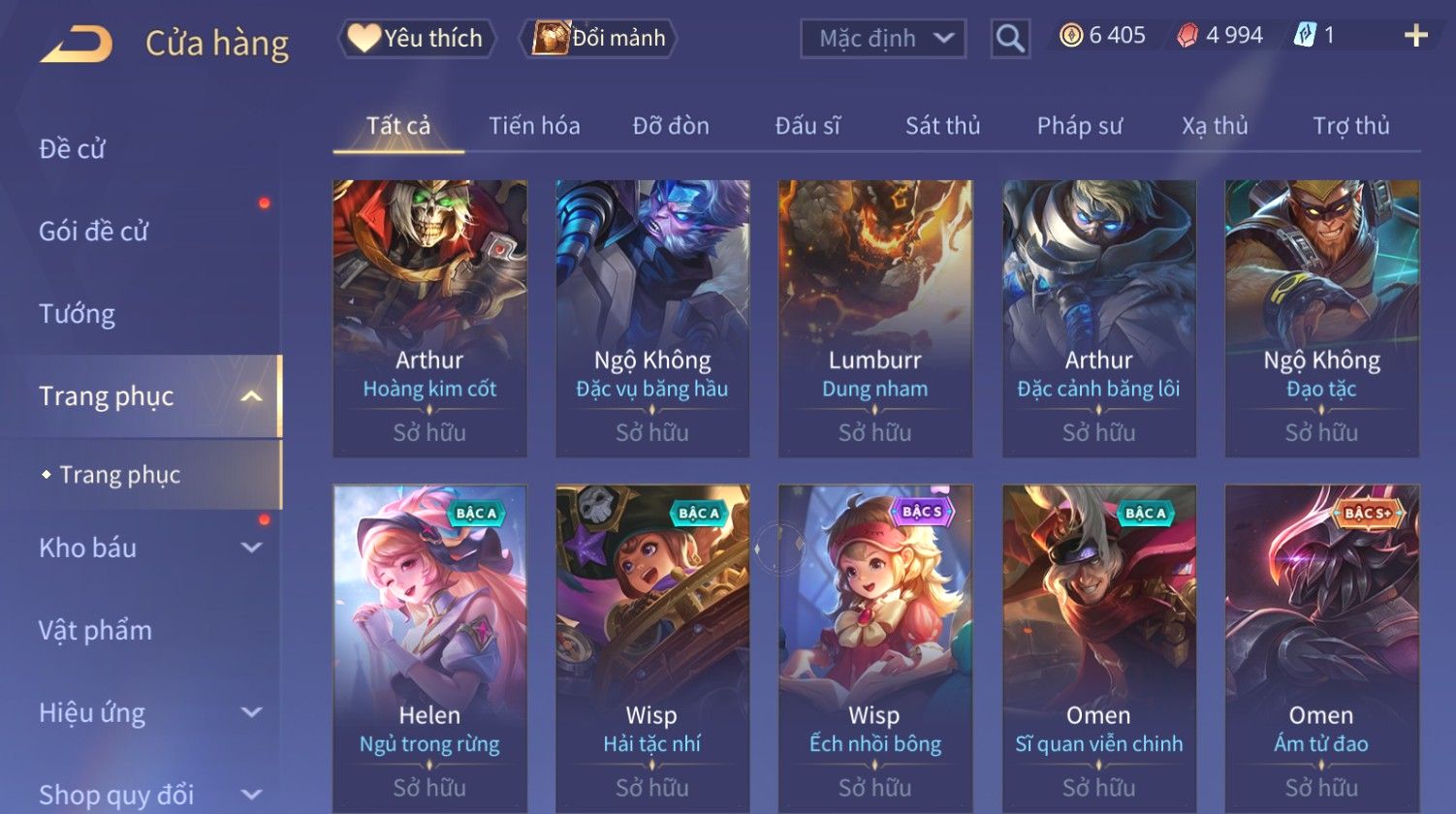Click the blue voucher ticket icon

(1305, 36)
